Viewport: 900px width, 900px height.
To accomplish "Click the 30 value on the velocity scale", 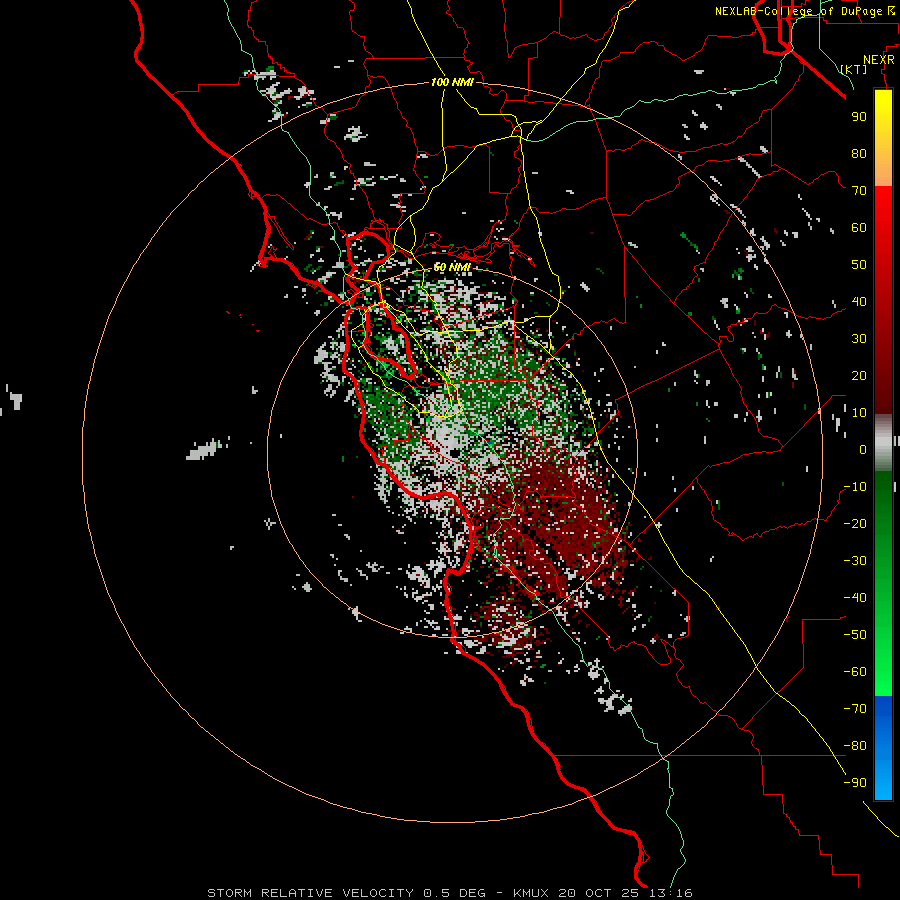I will click(859, 339).
